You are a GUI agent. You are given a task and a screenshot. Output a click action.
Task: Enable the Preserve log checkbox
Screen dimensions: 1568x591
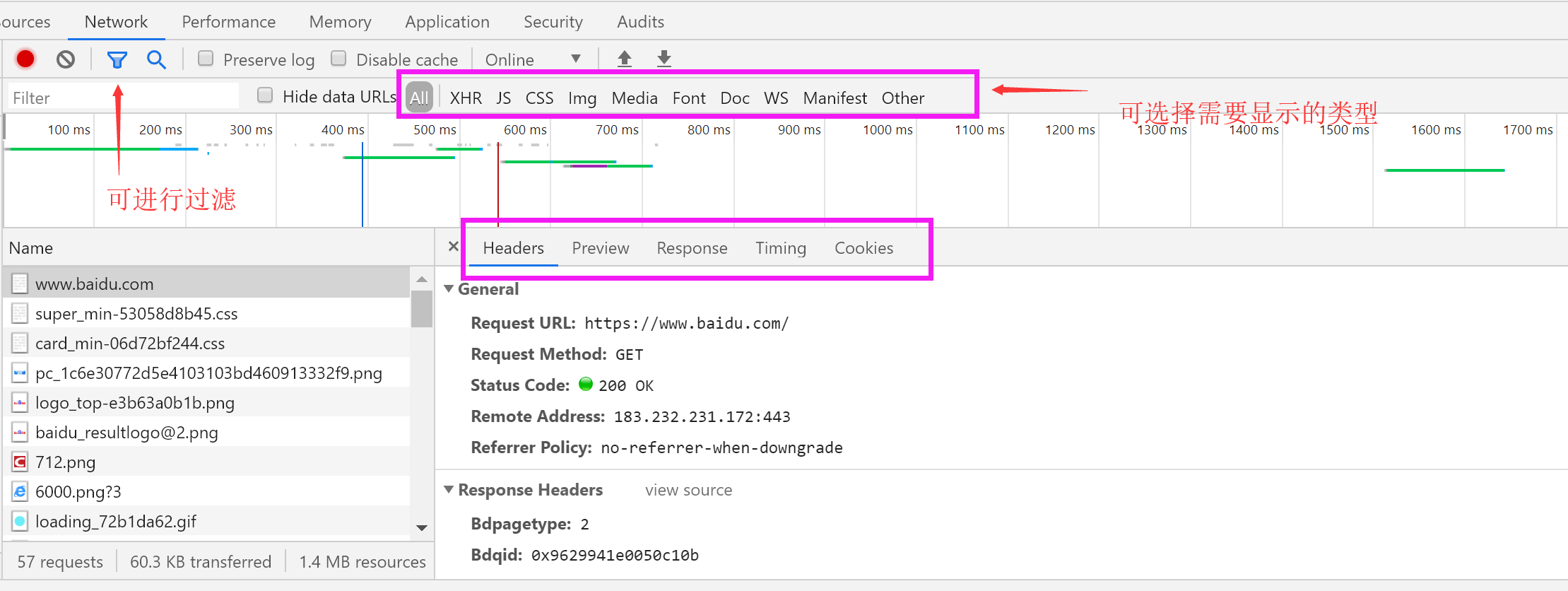click(x=206, y=59)
